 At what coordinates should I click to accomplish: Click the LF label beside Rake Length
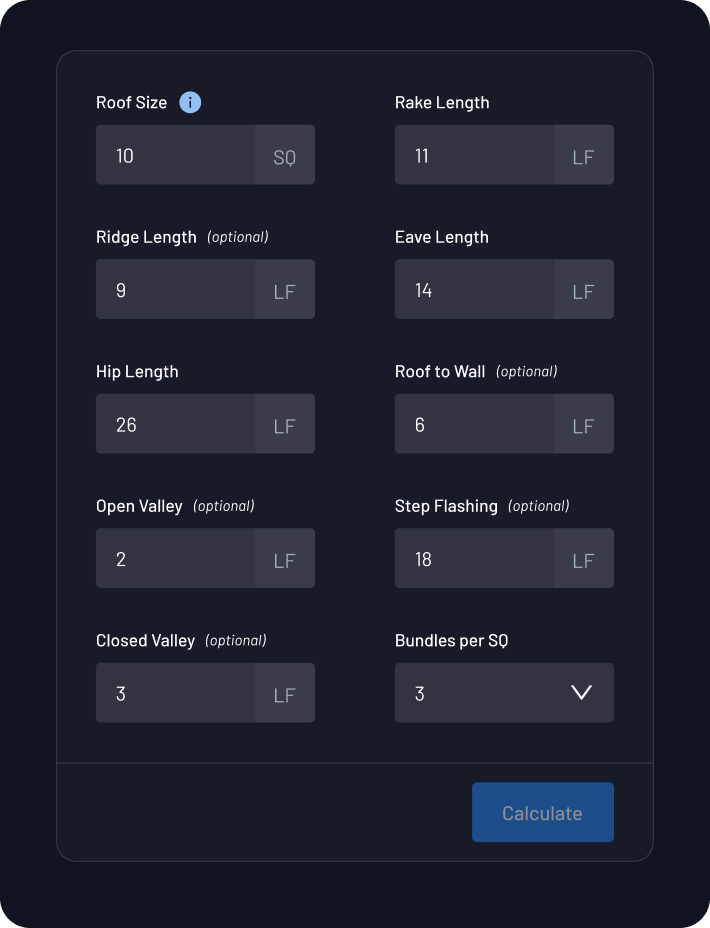[583, 155]
